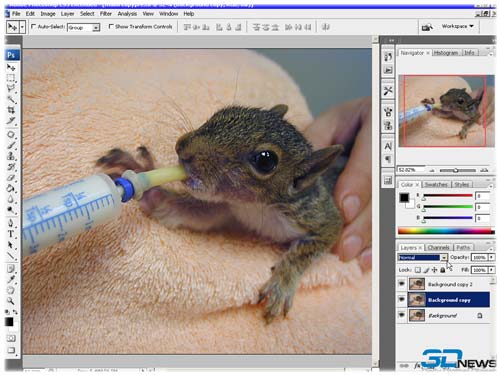
Task: Hide the Background layer
Action: click(402, 315)
